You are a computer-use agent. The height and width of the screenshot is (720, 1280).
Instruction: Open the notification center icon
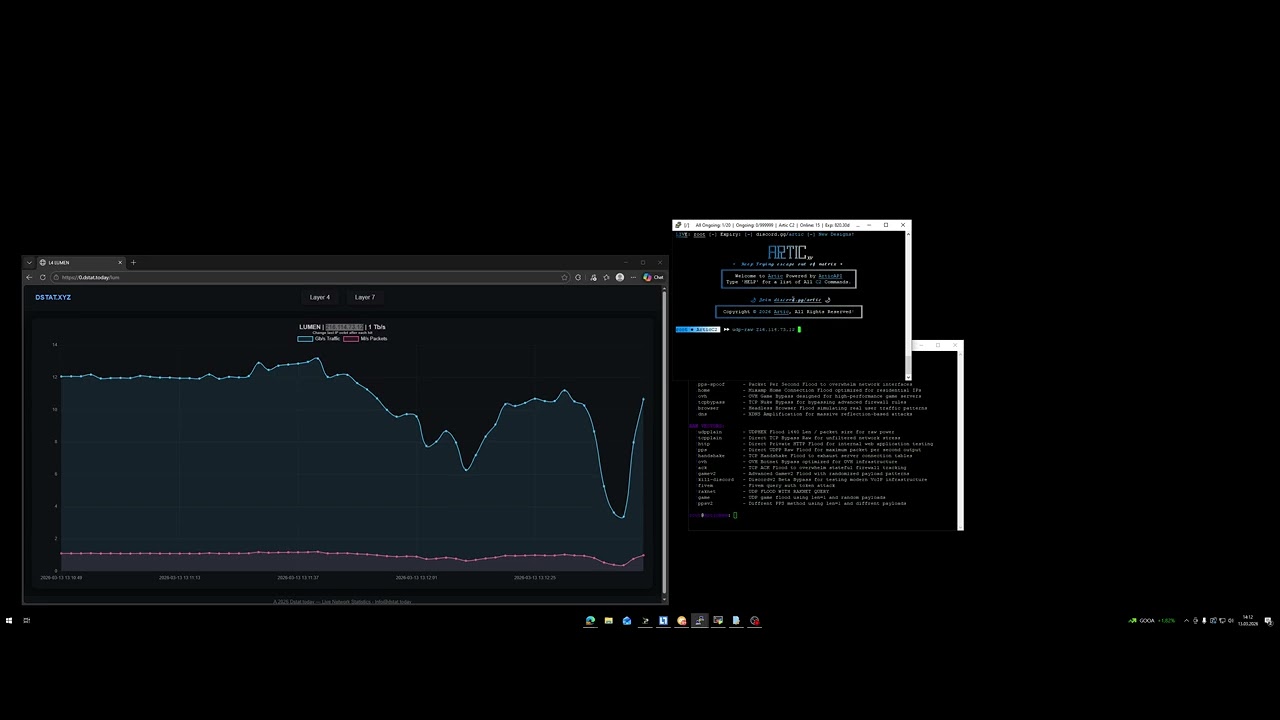point(1268,620)
